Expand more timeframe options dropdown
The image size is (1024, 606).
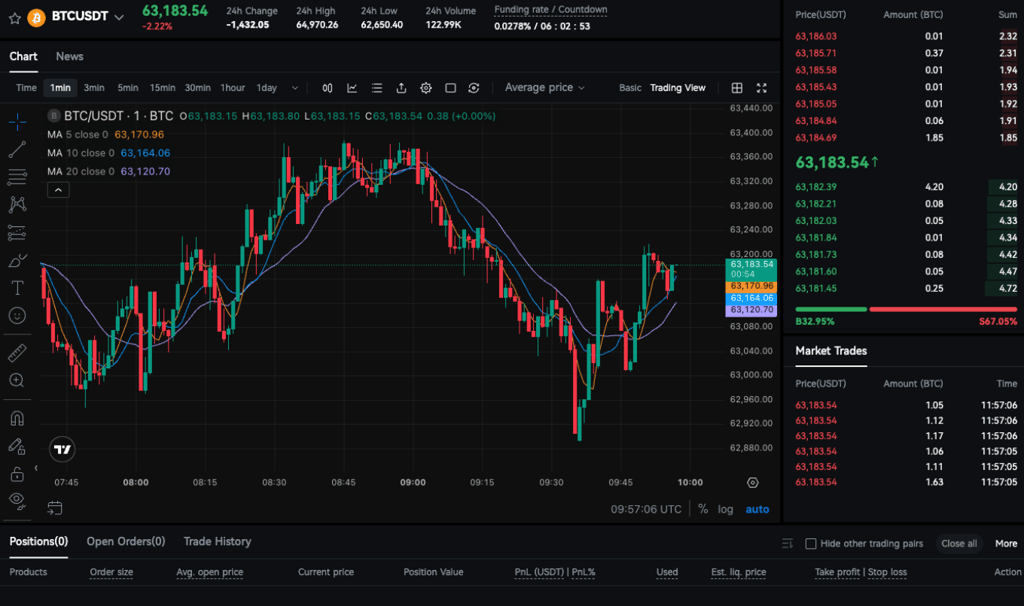pyautogui.click(x=295, y=88)
